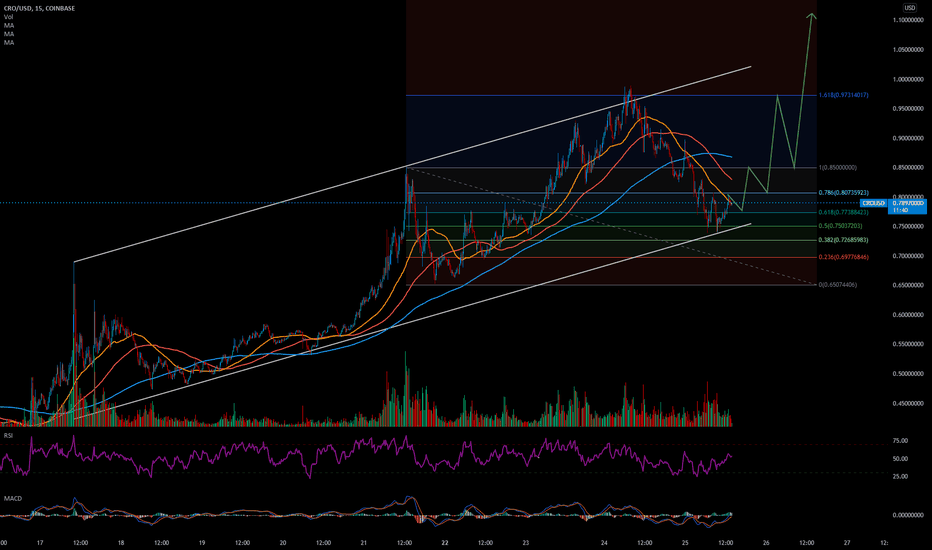
Task: Click 0.95000000 on the price axis
Action: click(x=908, y=109)
